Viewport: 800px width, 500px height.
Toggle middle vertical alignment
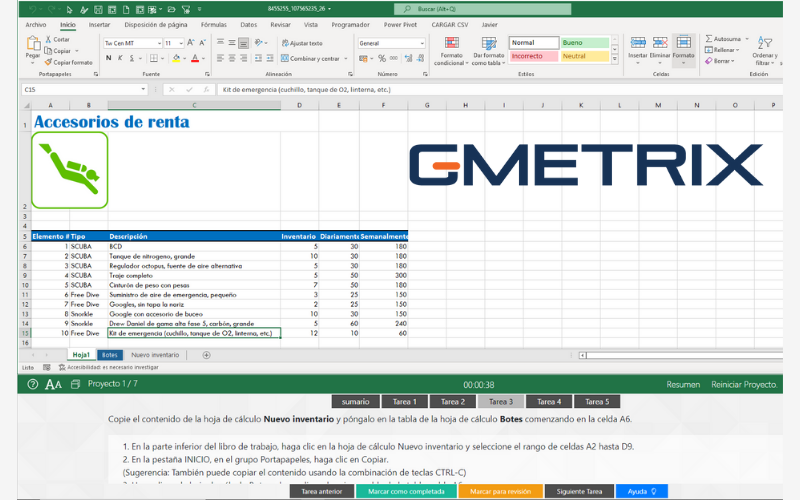tap(232, 43)
